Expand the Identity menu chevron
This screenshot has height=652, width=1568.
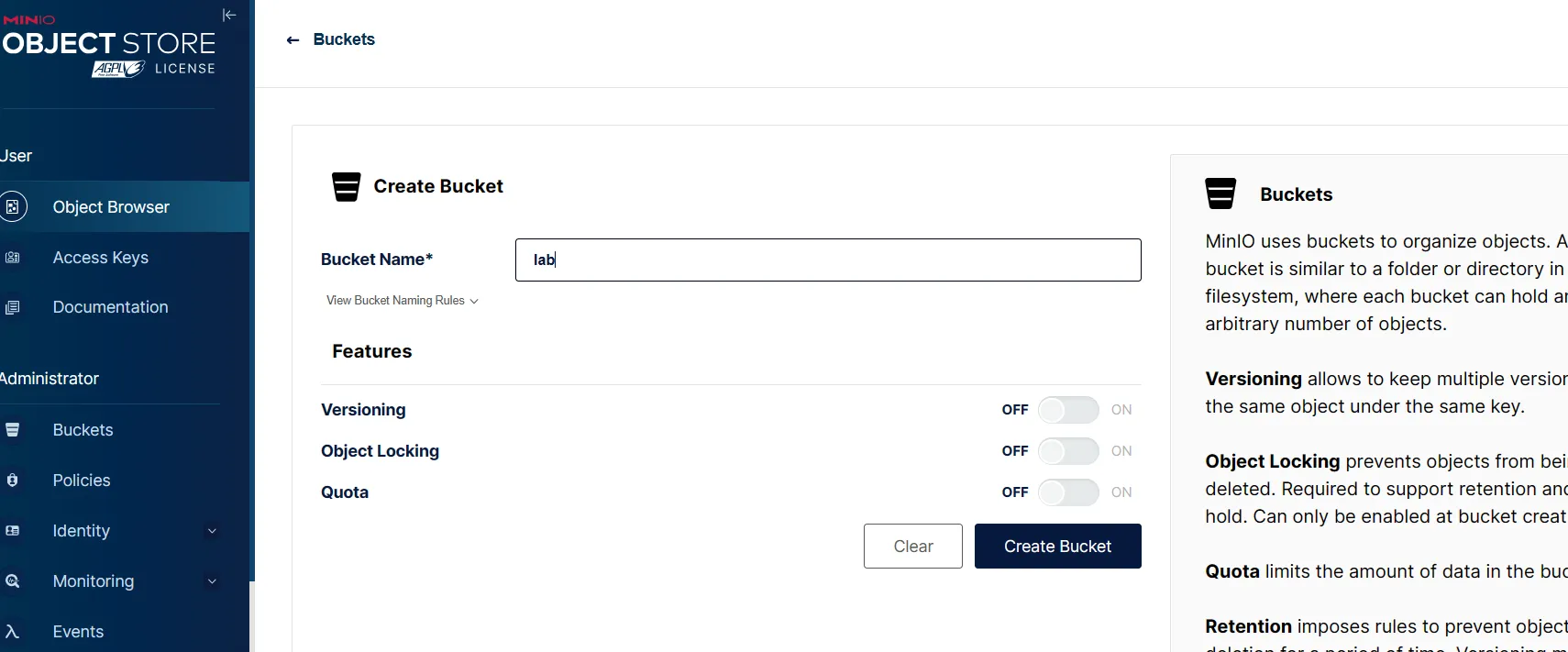(x=212, y=531)
